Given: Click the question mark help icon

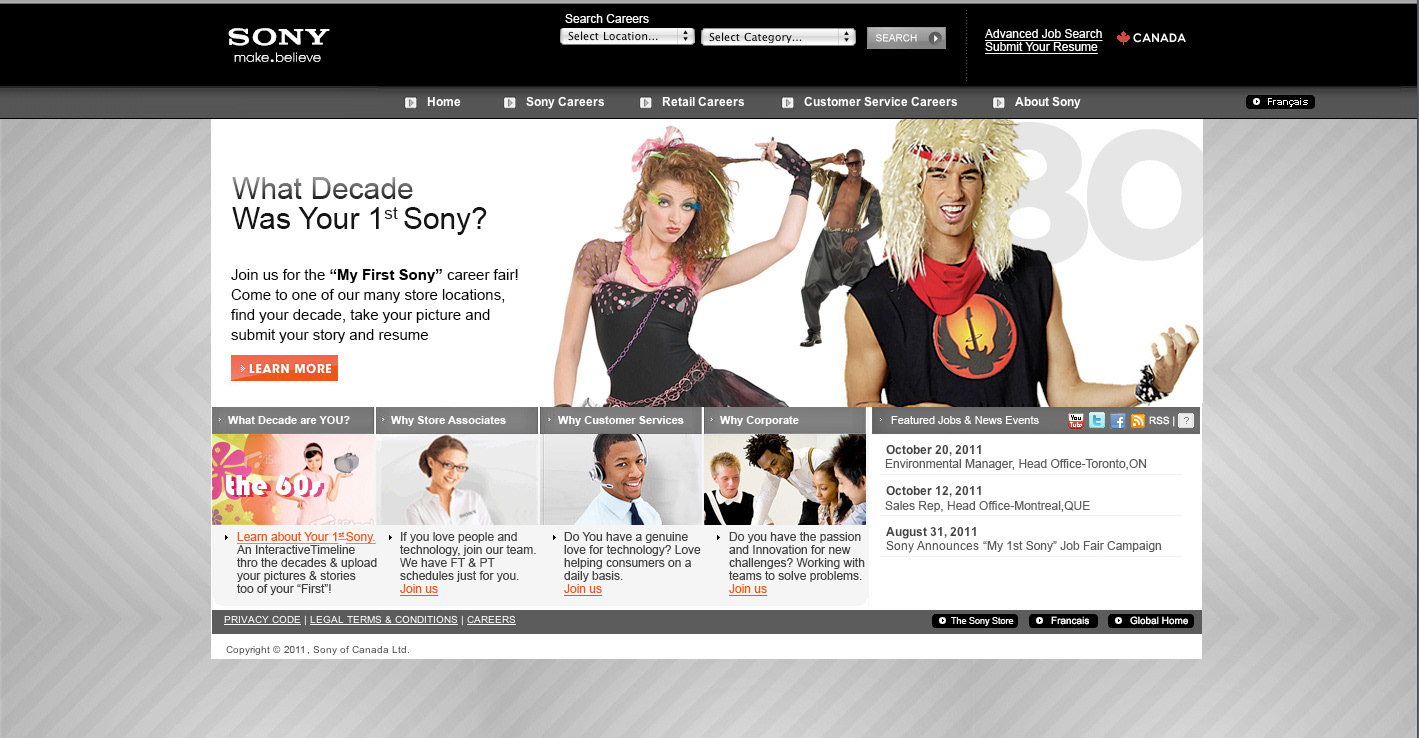Looking at the screenshot, I should (x=1186, y=421).
